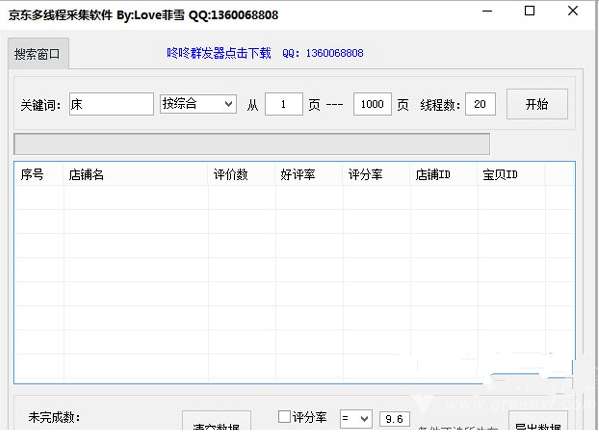
Task: Click the 未完成数 label
Action: (x=54, y=417)
